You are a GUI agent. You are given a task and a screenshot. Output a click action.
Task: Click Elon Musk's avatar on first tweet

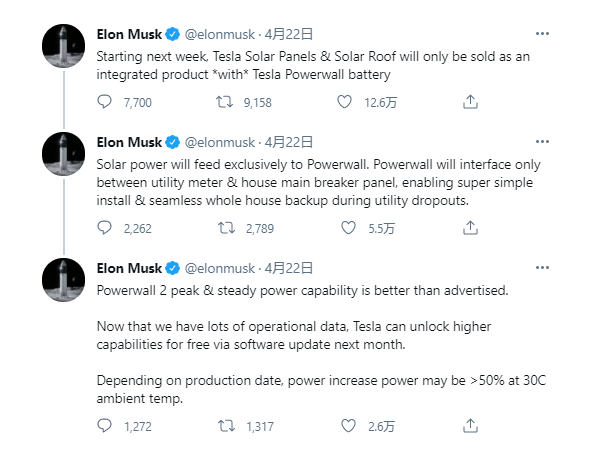coord(62,45)
